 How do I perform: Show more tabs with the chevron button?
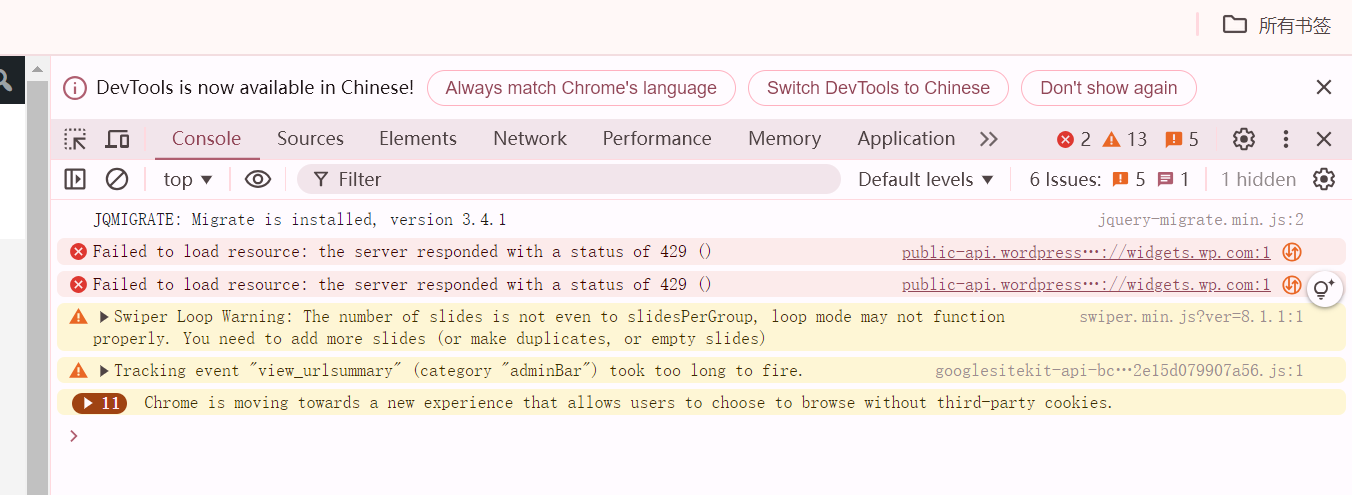pos(988,139)
